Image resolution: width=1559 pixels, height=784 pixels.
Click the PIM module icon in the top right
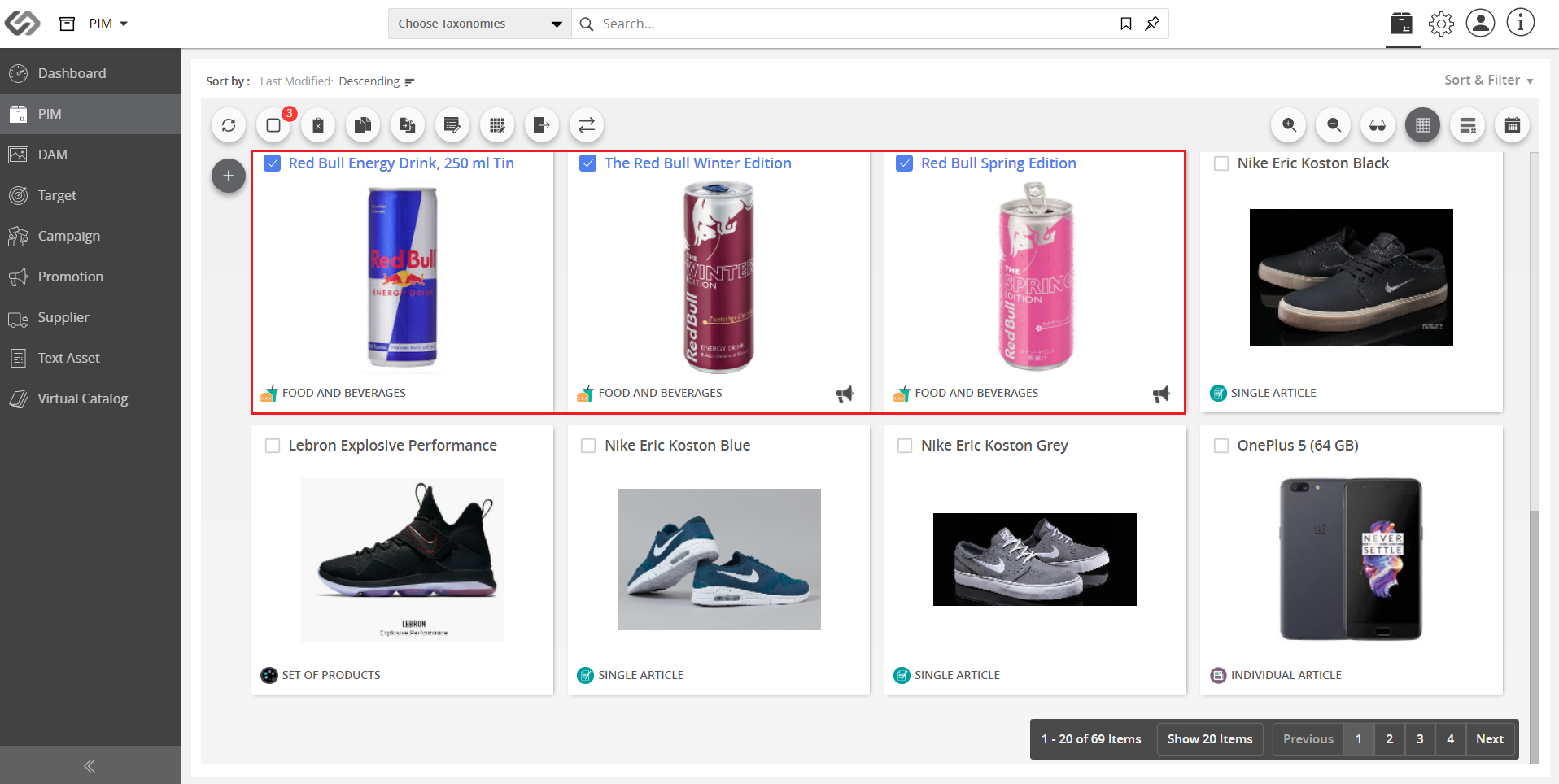pos(1402,24)
